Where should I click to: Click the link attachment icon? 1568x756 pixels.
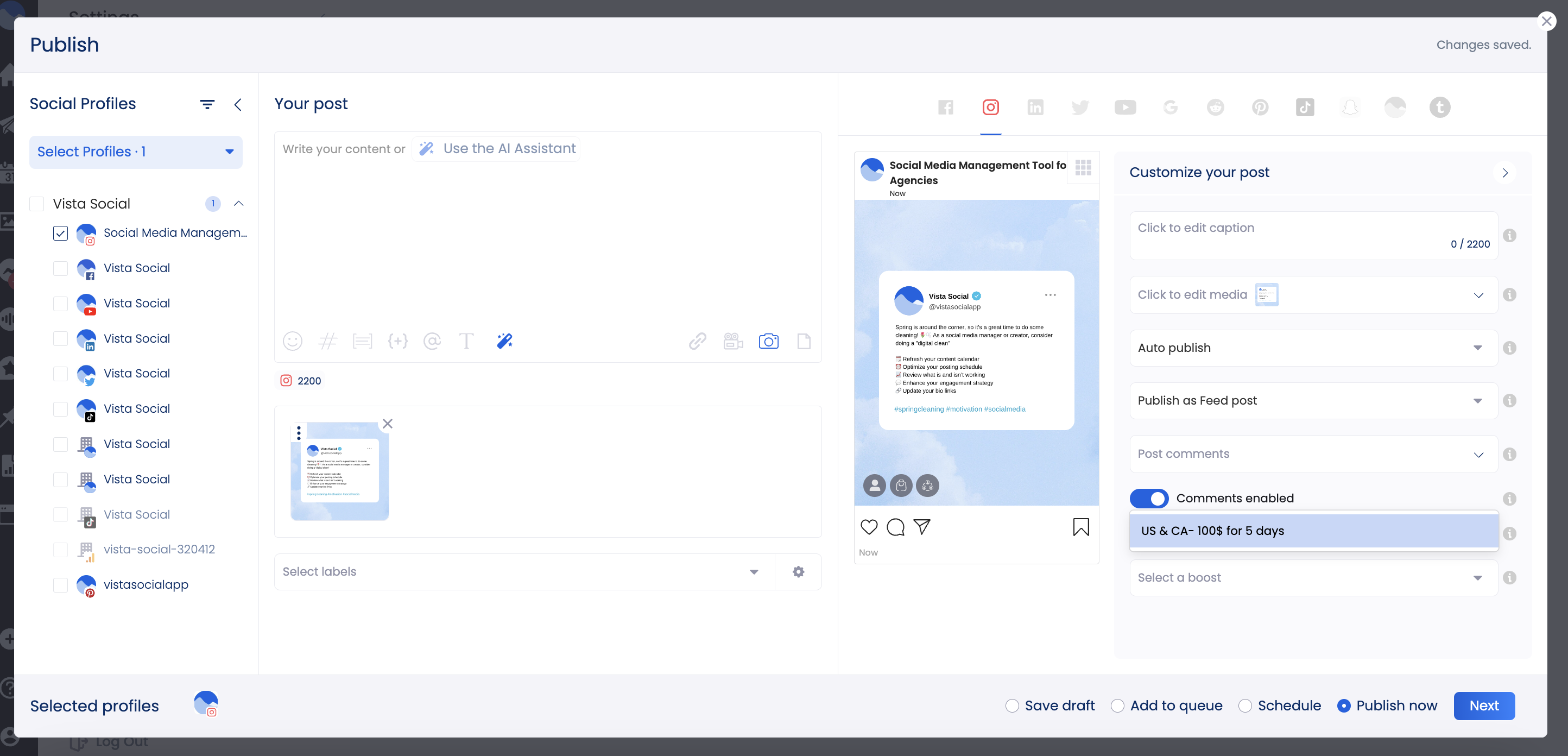pos(698,341)
